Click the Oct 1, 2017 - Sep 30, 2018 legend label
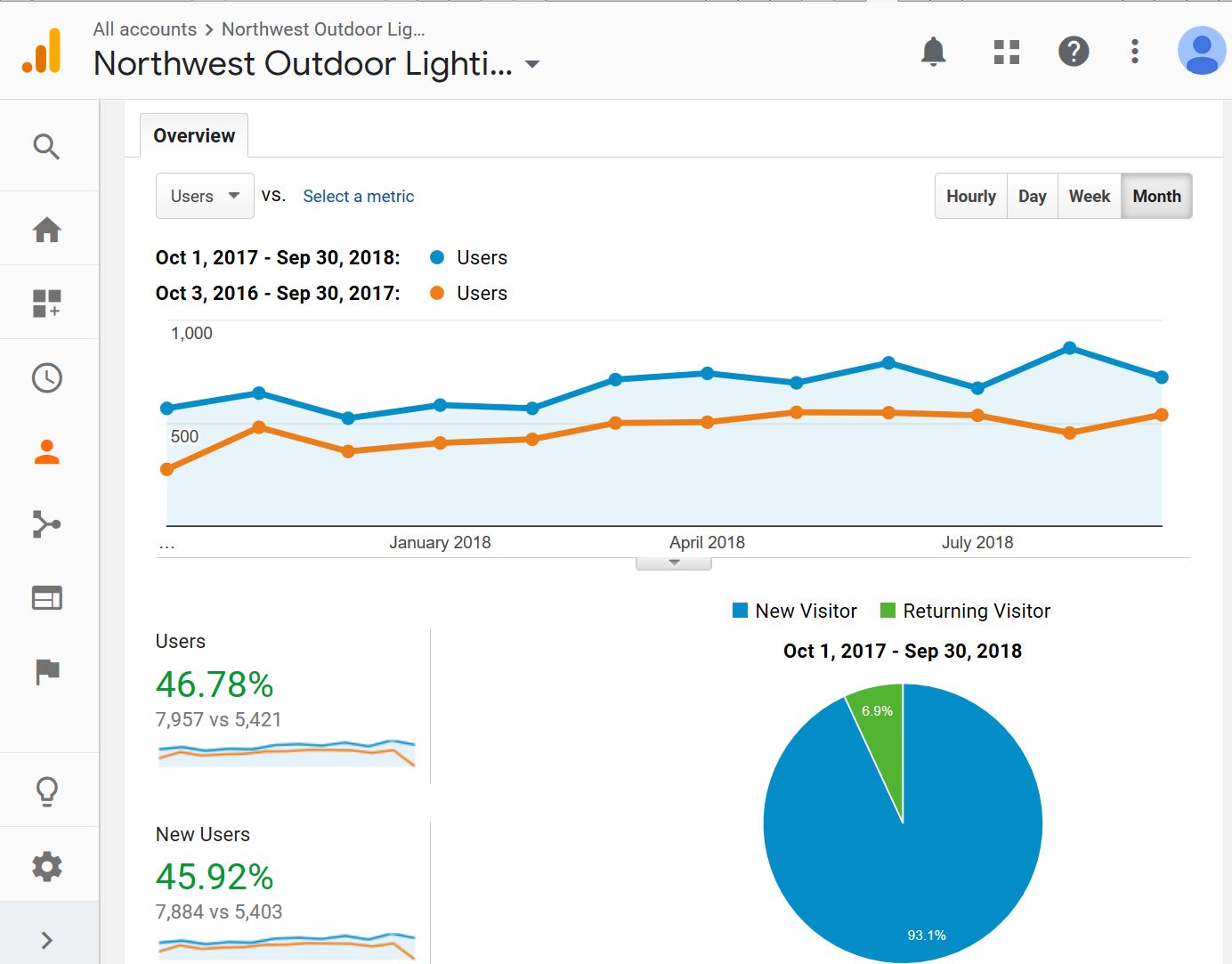1232x964 pixels. click(x=278, y=257)
